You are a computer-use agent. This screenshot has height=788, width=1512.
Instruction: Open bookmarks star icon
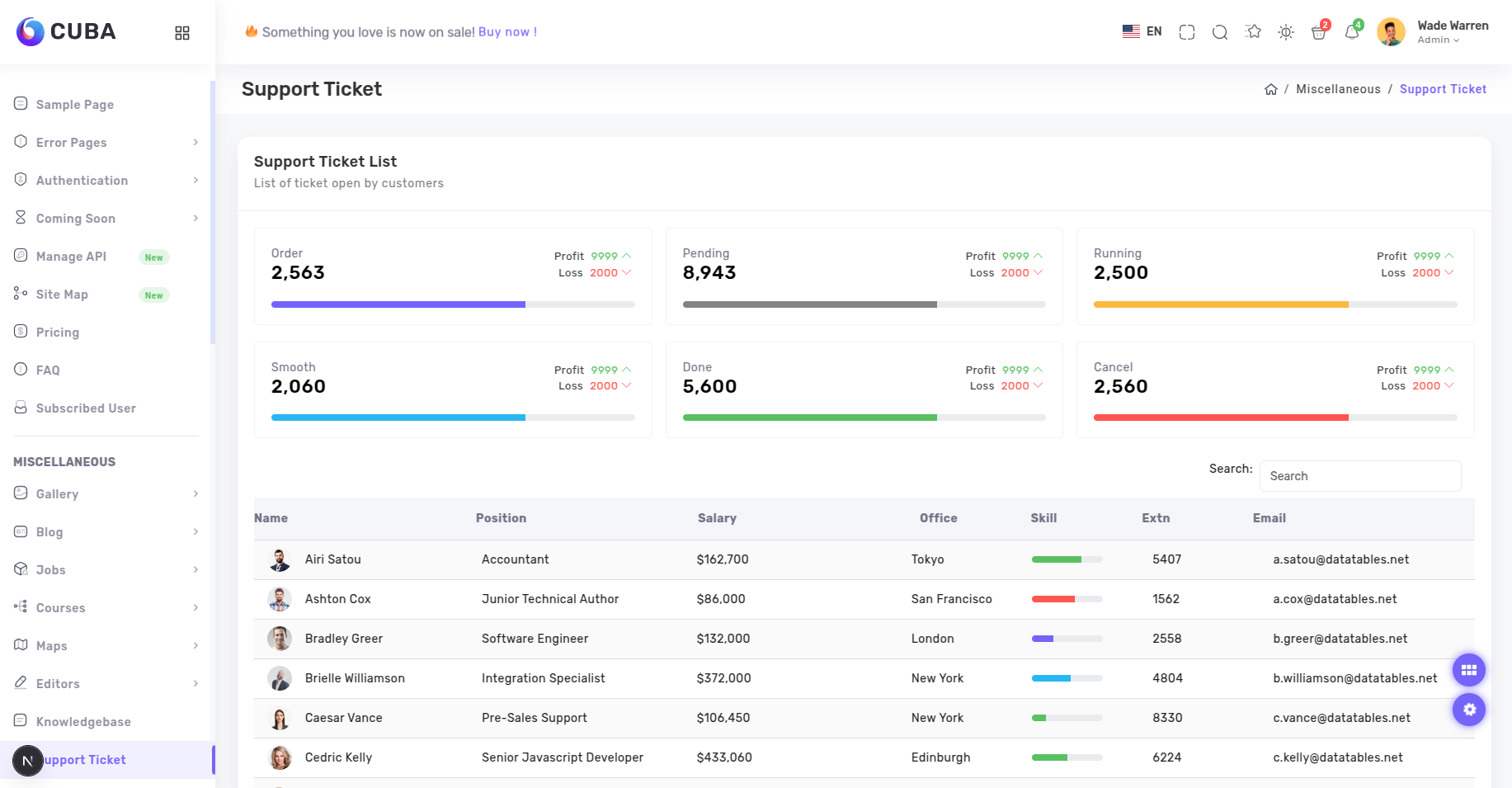tap(1253, 32)
